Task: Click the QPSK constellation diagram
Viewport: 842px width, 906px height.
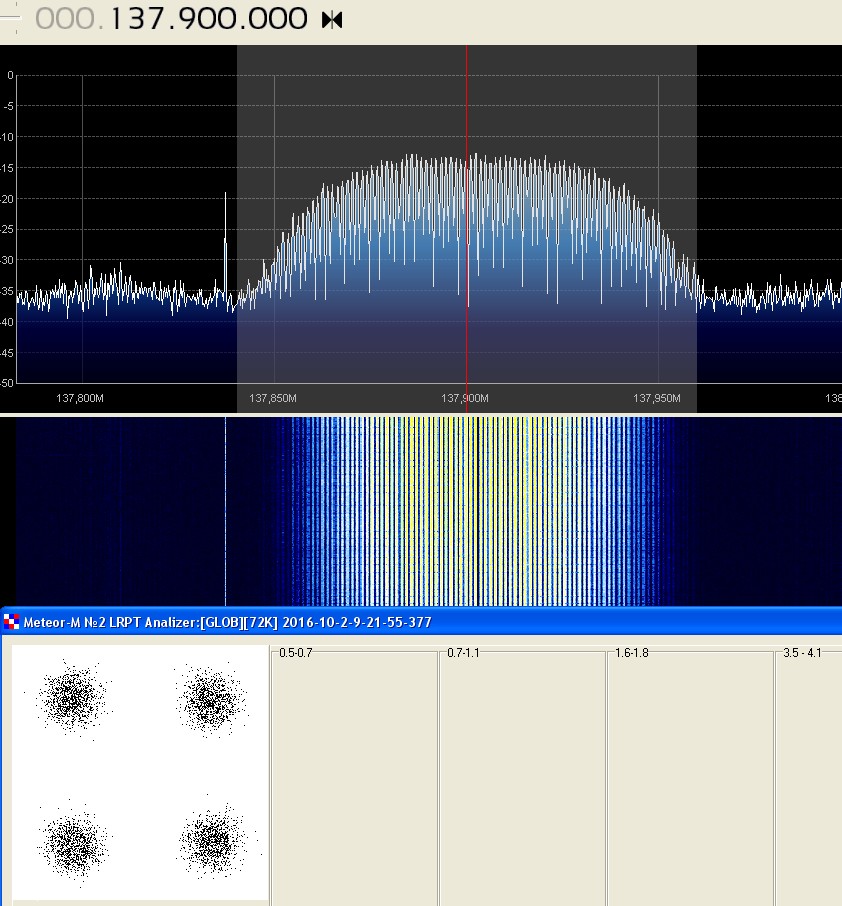Action: [140, 772]
